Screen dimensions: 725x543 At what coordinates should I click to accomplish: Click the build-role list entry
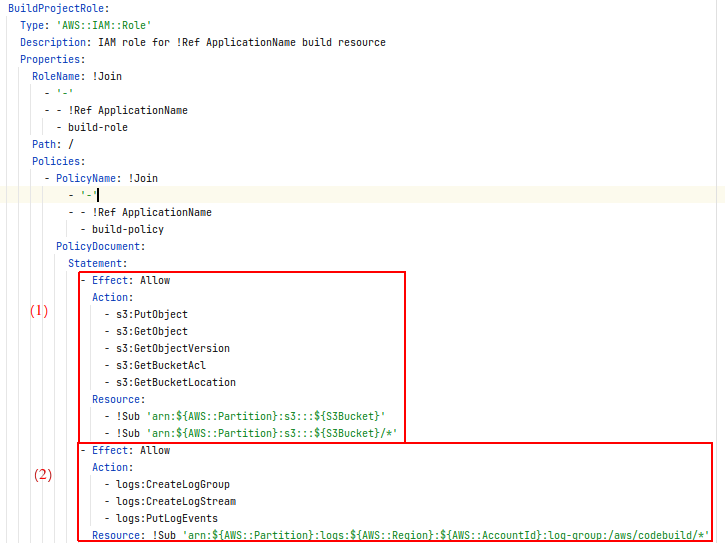coord(97,127)
